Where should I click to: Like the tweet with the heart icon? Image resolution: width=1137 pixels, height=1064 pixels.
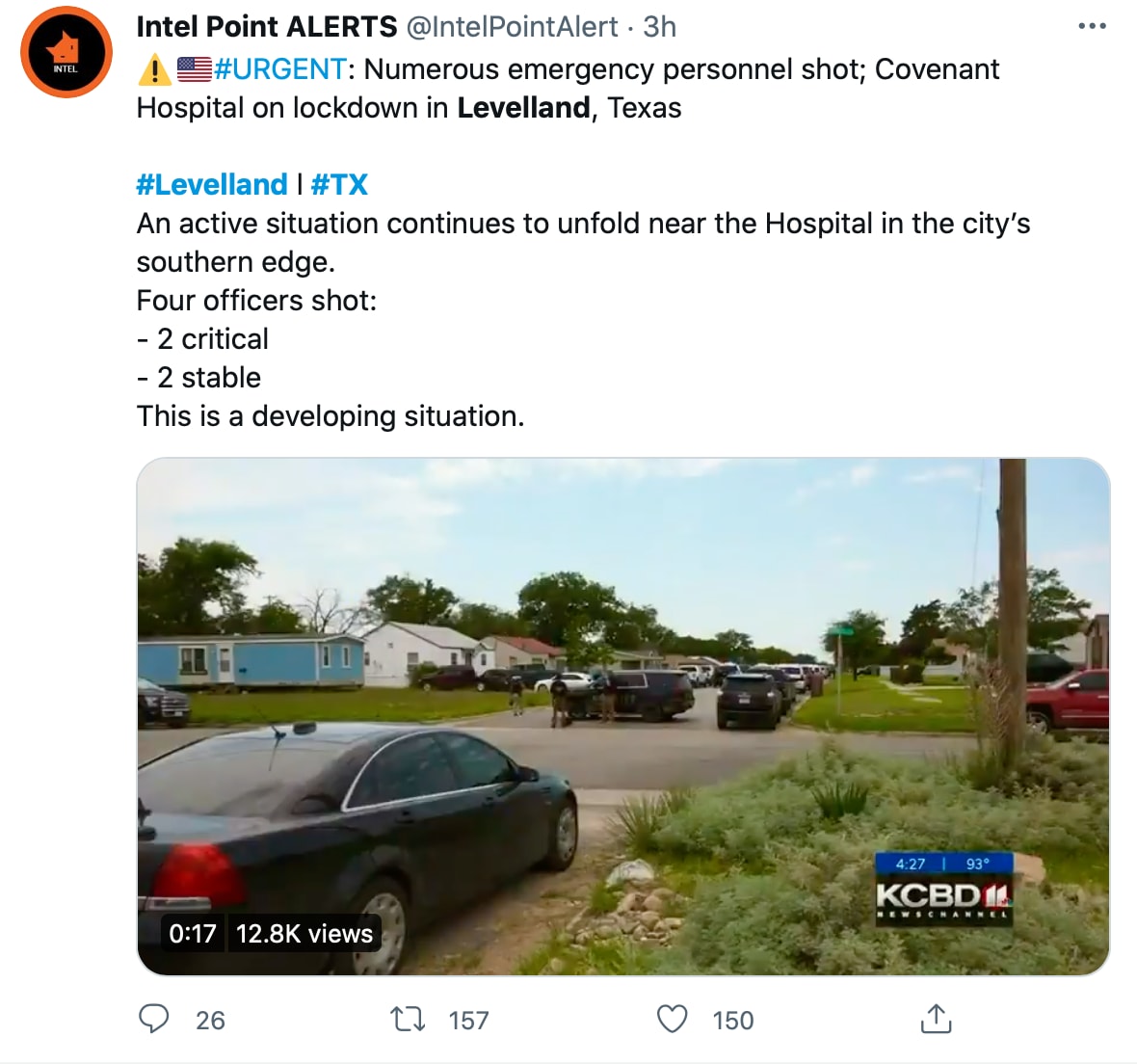coord(673,1019)
